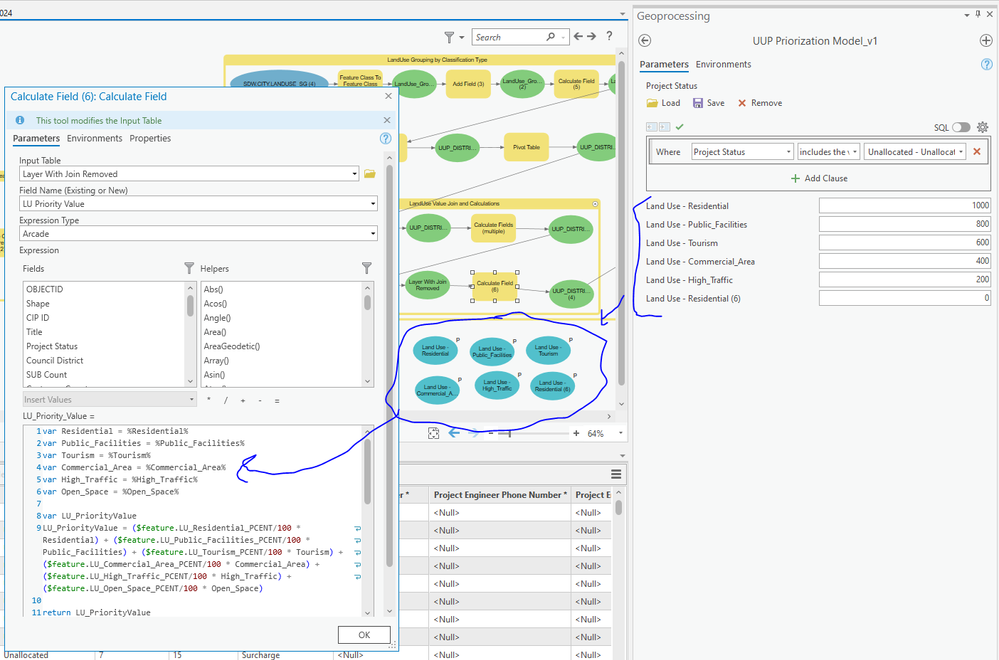Open Geoprocessing pane help icon
This screenshot has height=660, width=999.
tap(986, 64)
